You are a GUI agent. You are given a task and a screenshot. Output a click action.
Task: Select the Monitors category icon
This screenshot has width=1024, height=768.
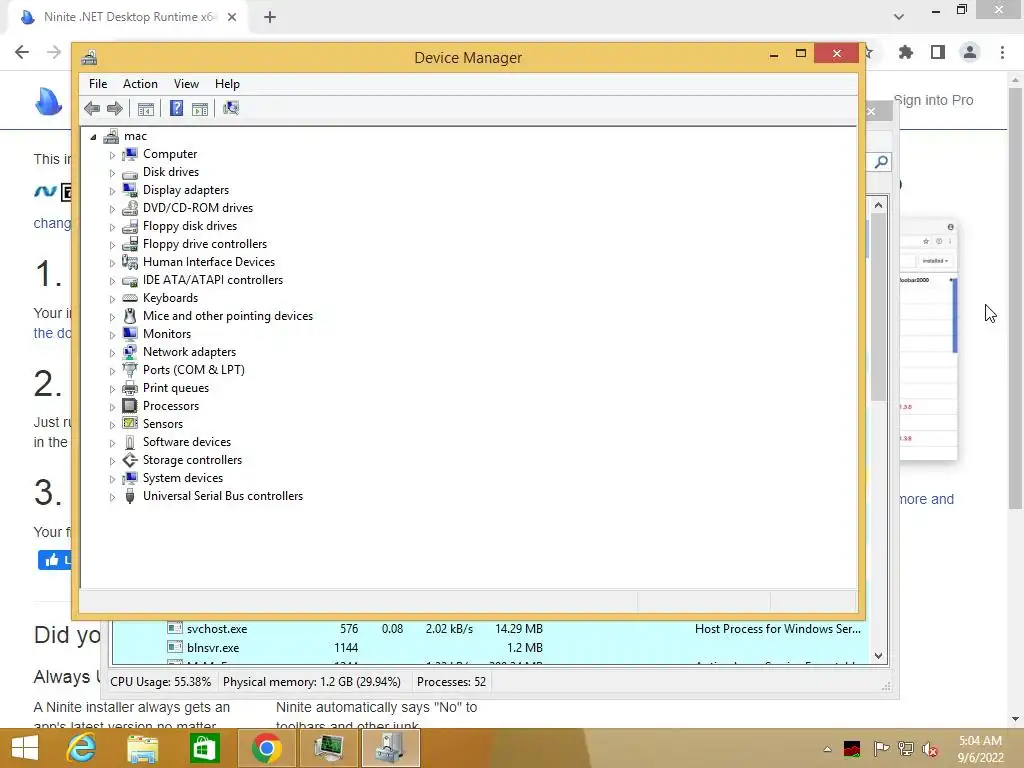(x=130, y=334)
